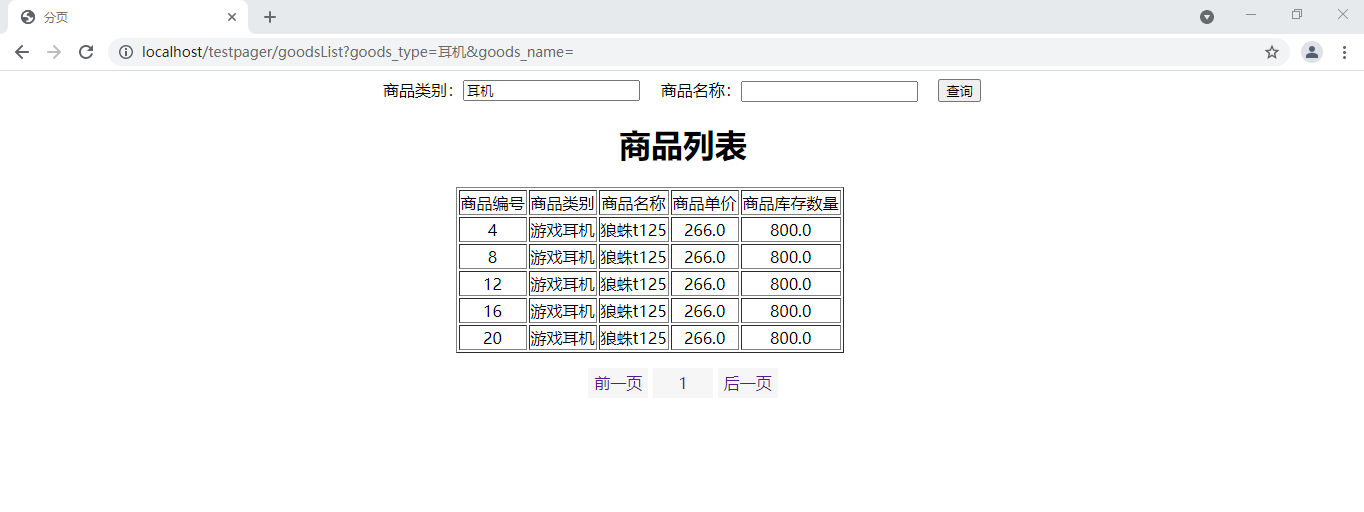Click price 266.0 in row number 12
This screenshot has width=1364, height=512.
tap(705, 284)
